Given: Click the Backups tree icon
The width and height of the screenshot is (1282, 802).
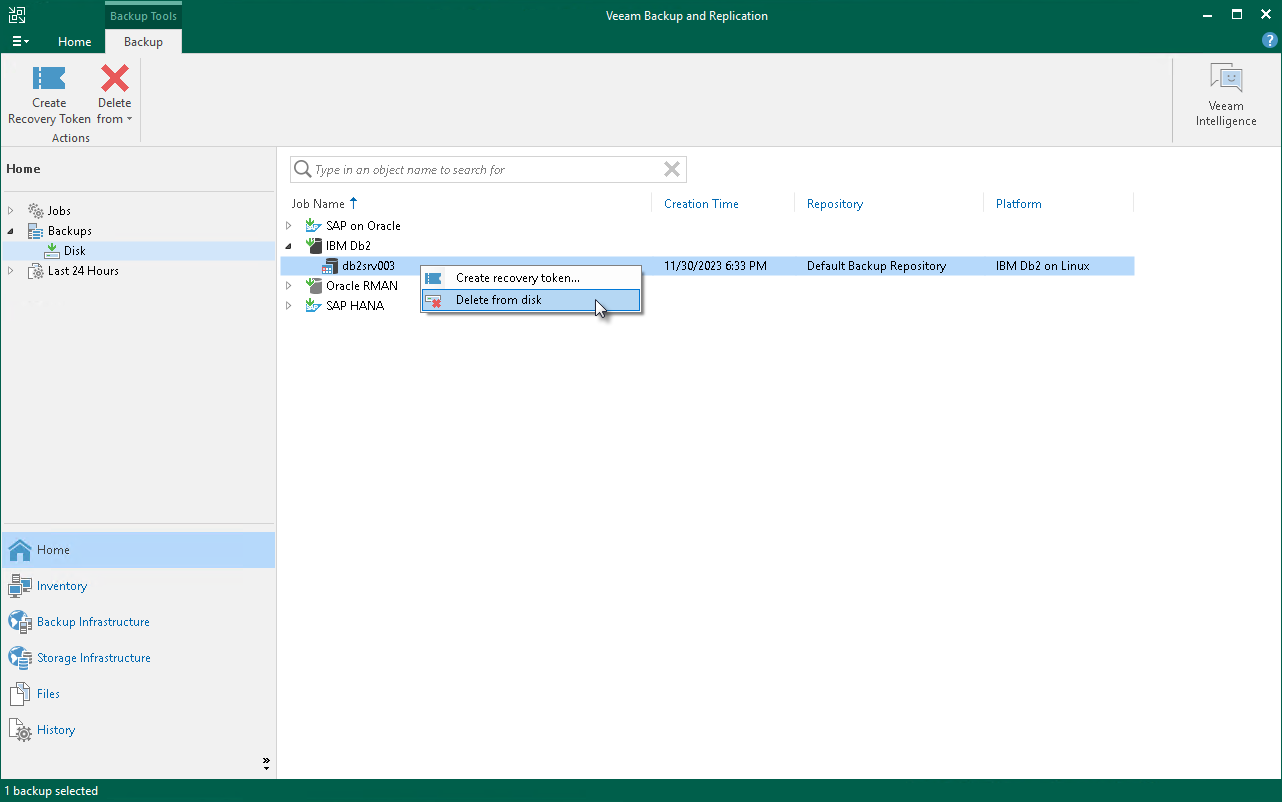Looking at the screenshot, I should coord(36,231).
